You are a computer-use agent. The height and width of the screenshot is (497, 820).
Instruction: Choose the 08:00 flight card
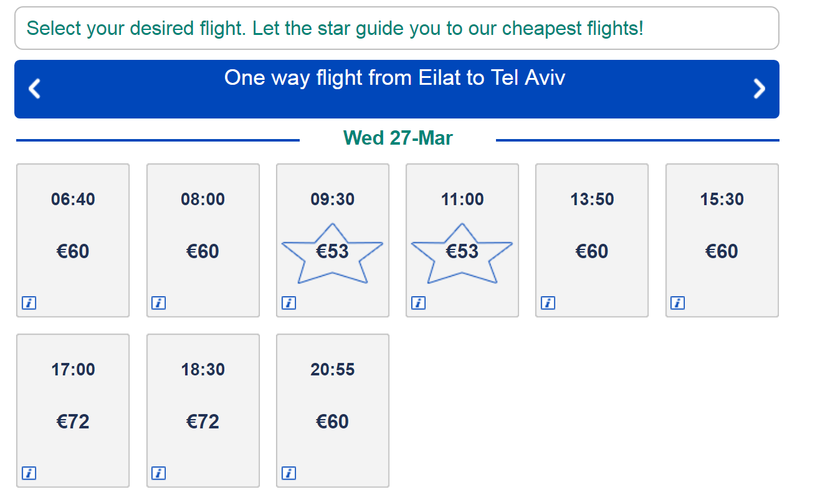(x=203, y=240)
